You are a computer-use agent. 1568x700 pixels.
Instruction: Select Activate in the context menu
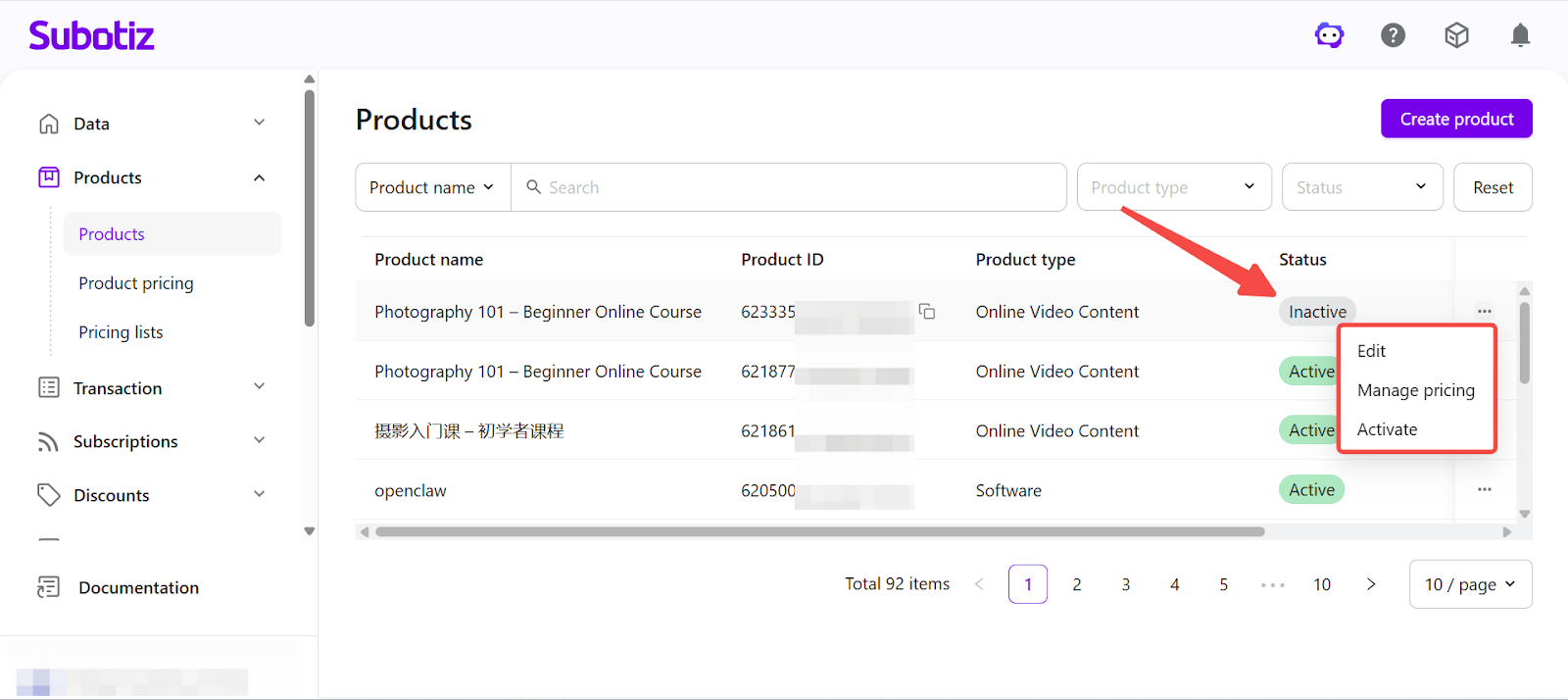coord(1387,429)
